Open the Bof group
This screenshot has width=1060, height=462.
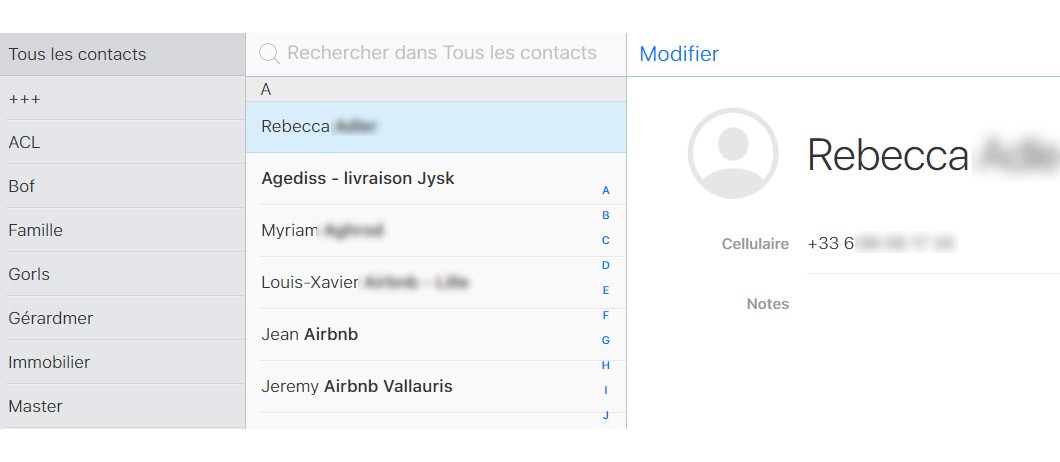pyautogui.click(x=22, y=186)
